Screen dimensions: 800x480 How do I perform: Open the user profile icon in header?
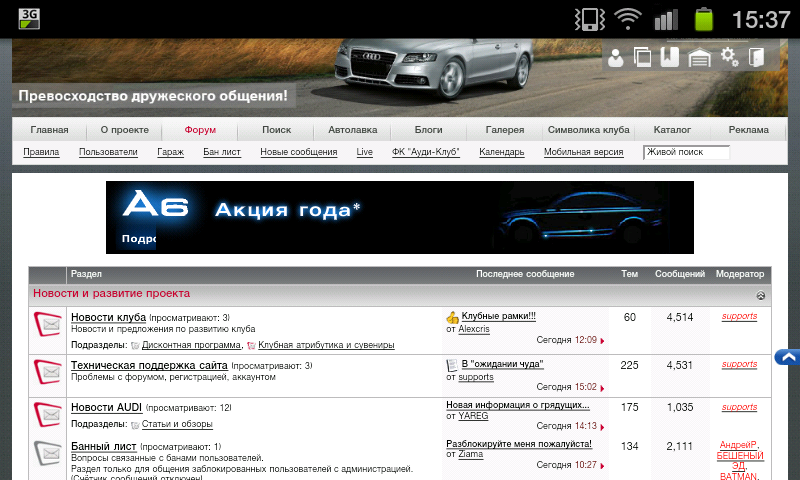[616, 58]
